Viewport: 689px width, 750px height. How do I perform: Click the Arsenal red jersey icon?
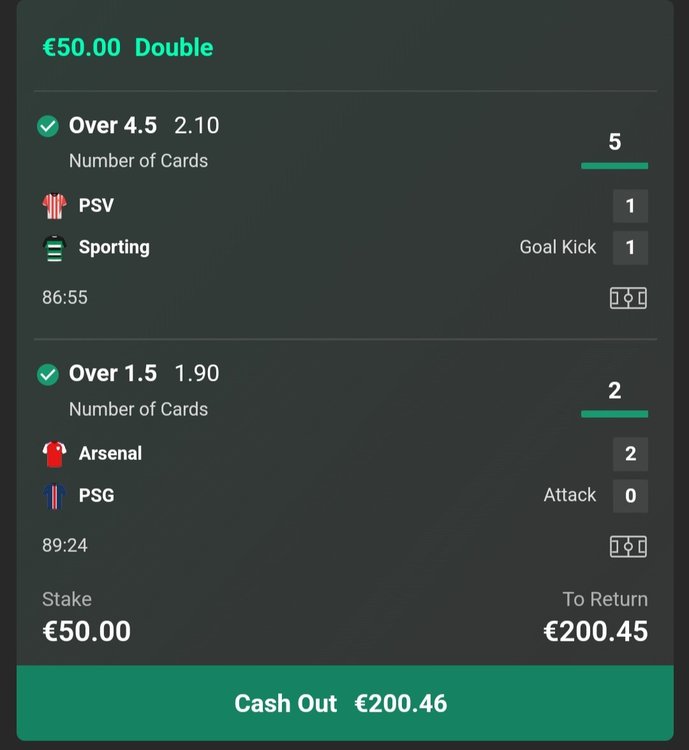click(55, 454)
